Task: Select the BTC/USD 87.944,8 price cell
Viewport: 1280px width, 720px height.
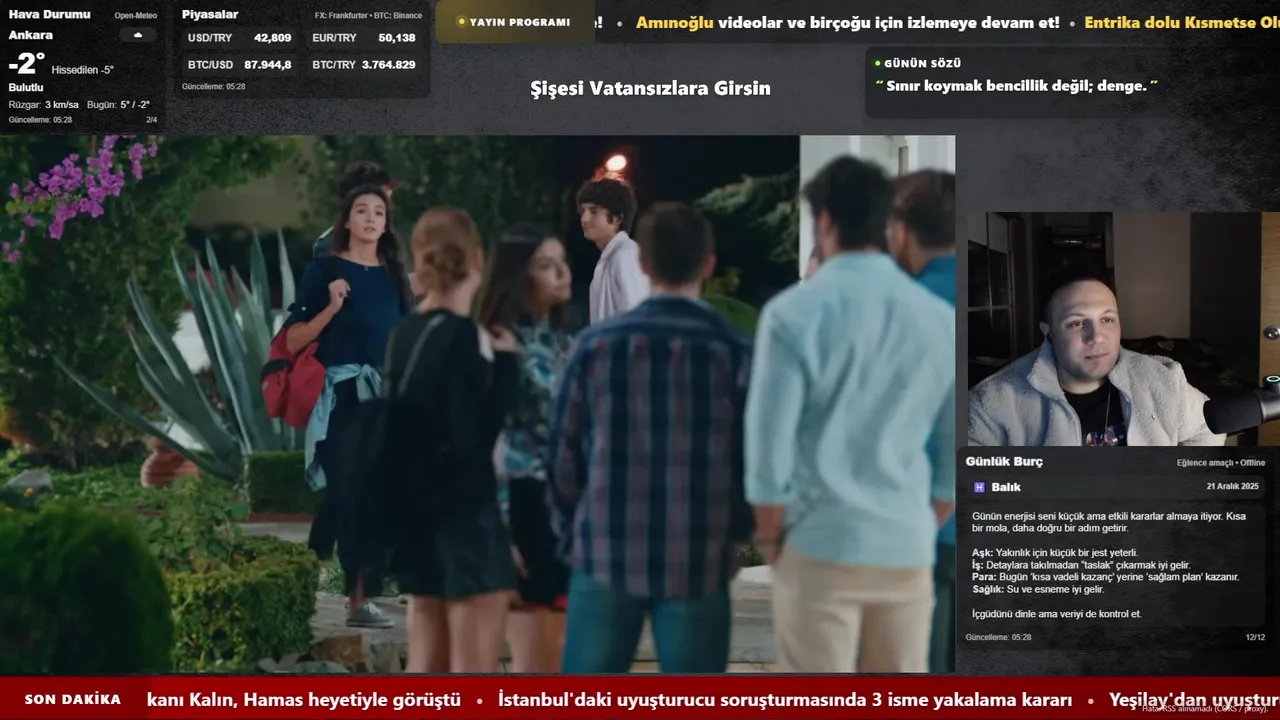Action: pos(239,65)
